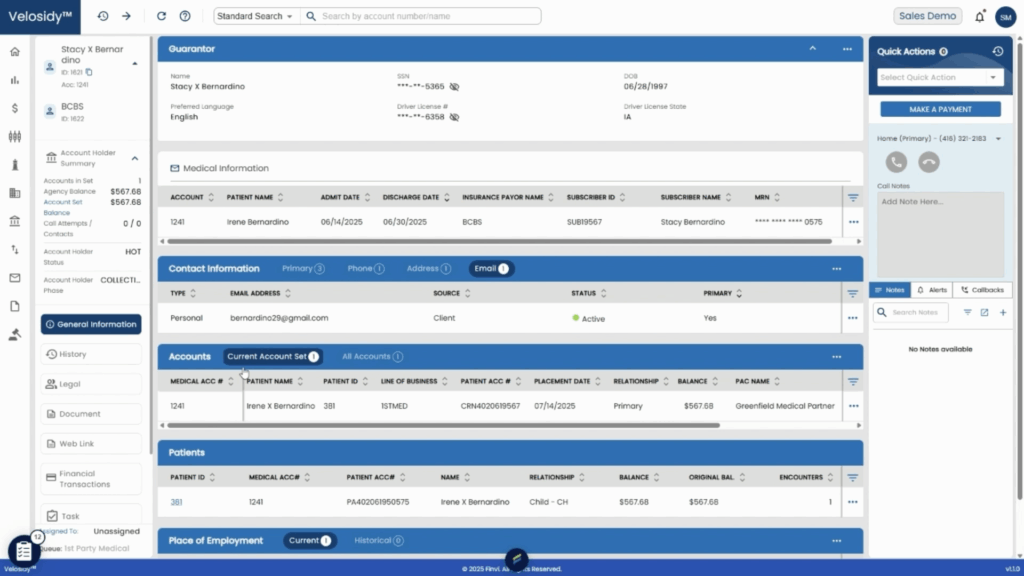Click the Home icon in left sidebar
This screenshot has width=1024, height=576.
coord(14,52)
